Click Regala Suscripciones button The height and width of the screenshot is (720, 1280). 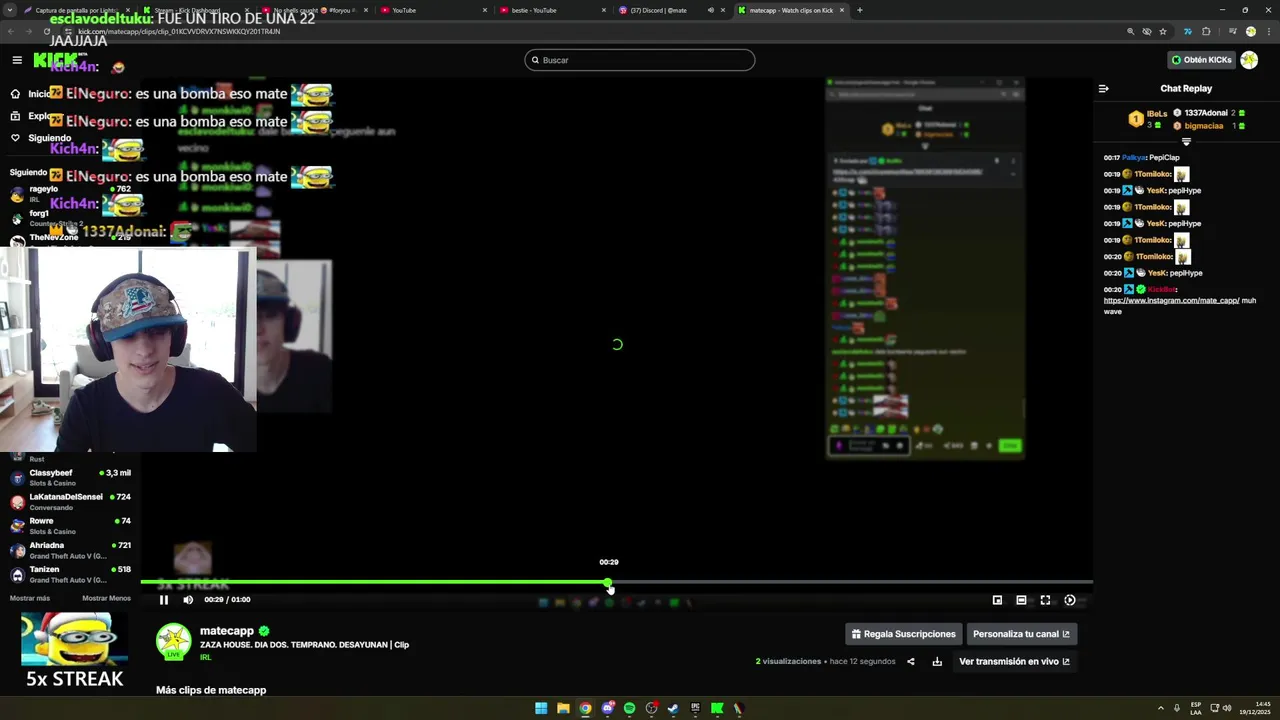[904, 634]
